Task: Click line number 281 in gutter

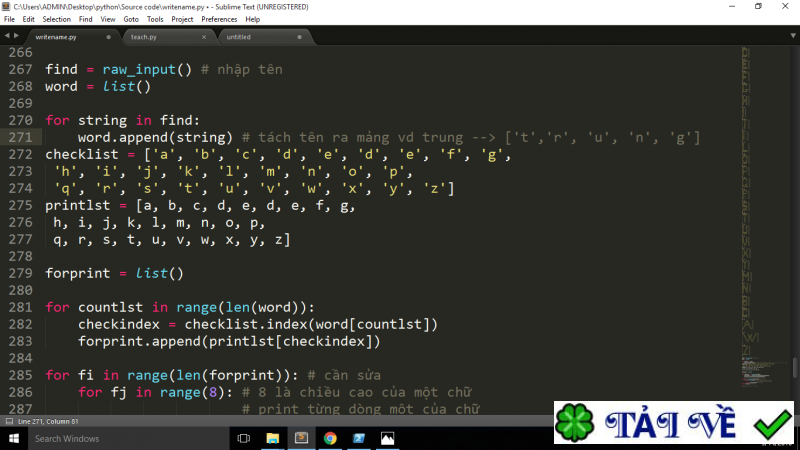Action: [20, 308]
